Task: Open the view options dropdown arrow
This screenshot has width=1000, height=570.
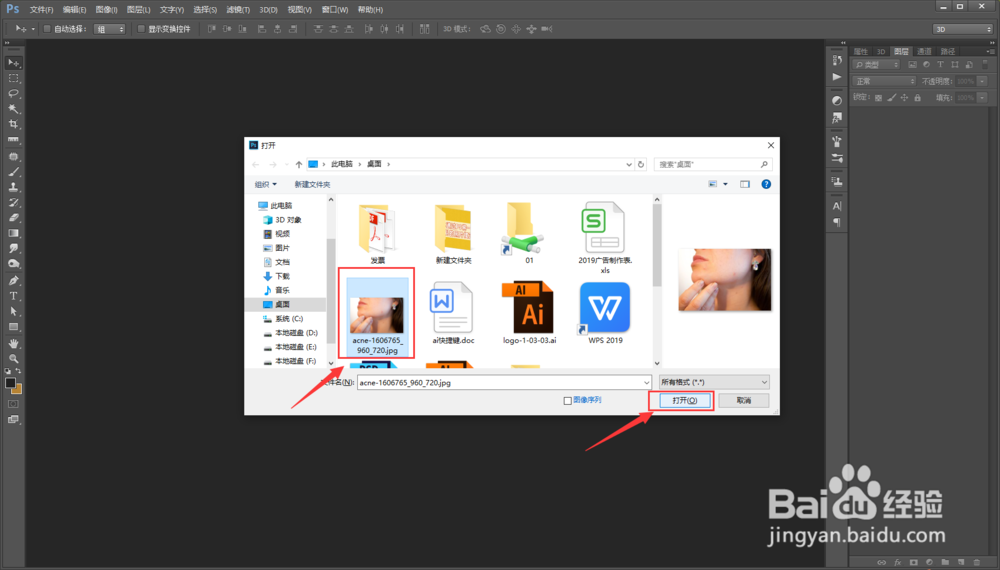Action: [x=725, y=184]
